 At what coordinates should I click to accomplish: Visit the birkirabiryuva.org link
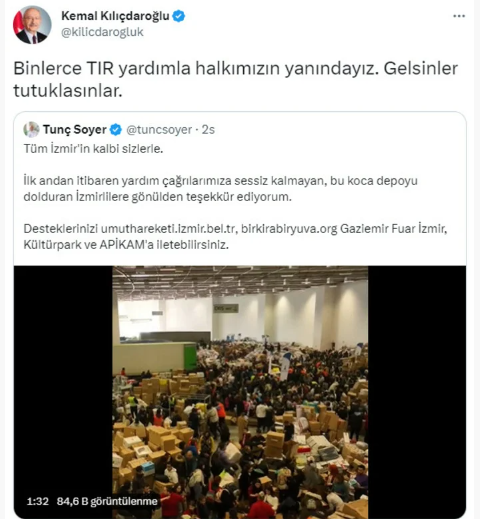(x=289, y=229)
